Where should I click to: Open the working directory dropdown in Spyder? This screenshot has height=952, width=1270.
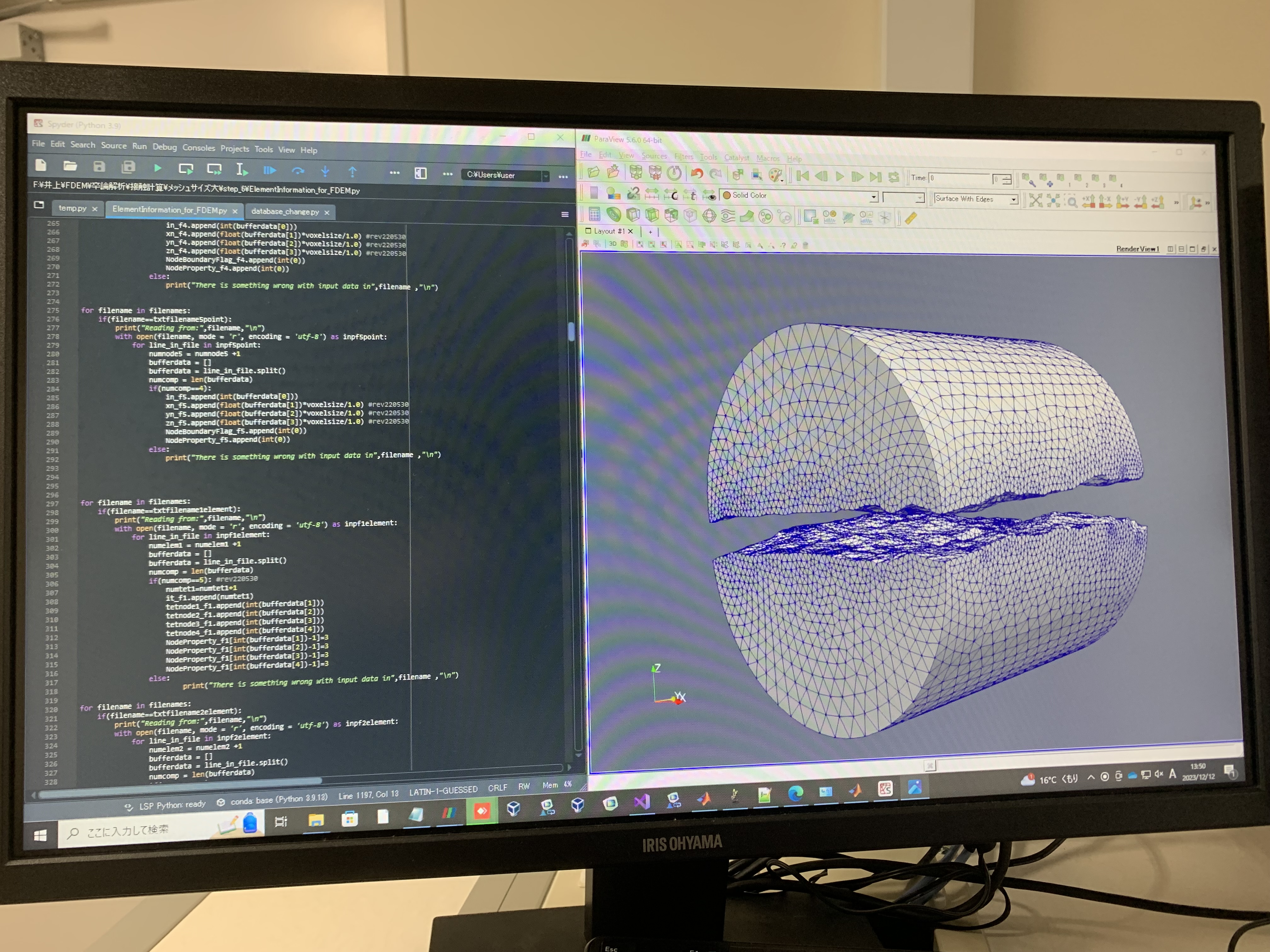(546, 176)
